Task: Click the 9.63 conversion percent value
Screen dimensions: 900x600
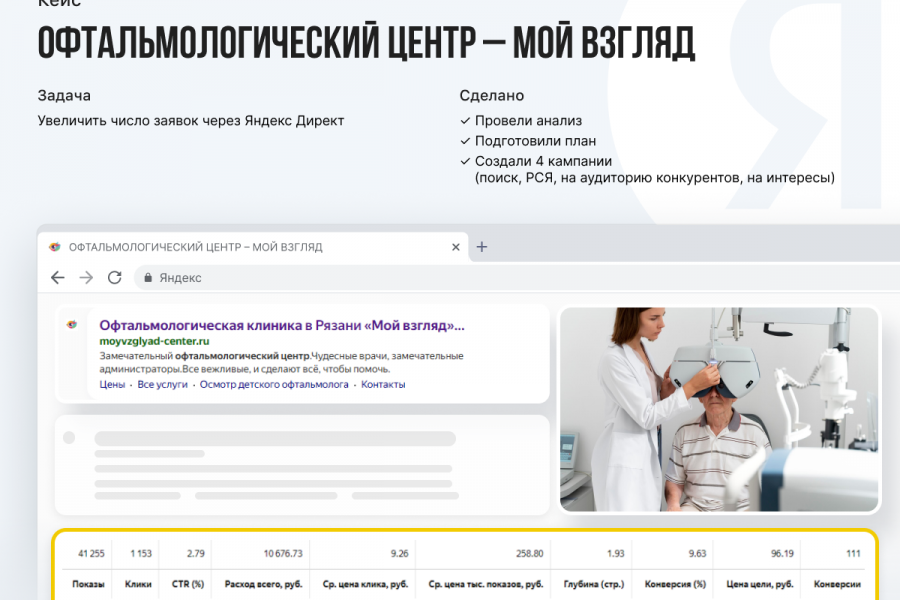Action: [x=697, y=553]
